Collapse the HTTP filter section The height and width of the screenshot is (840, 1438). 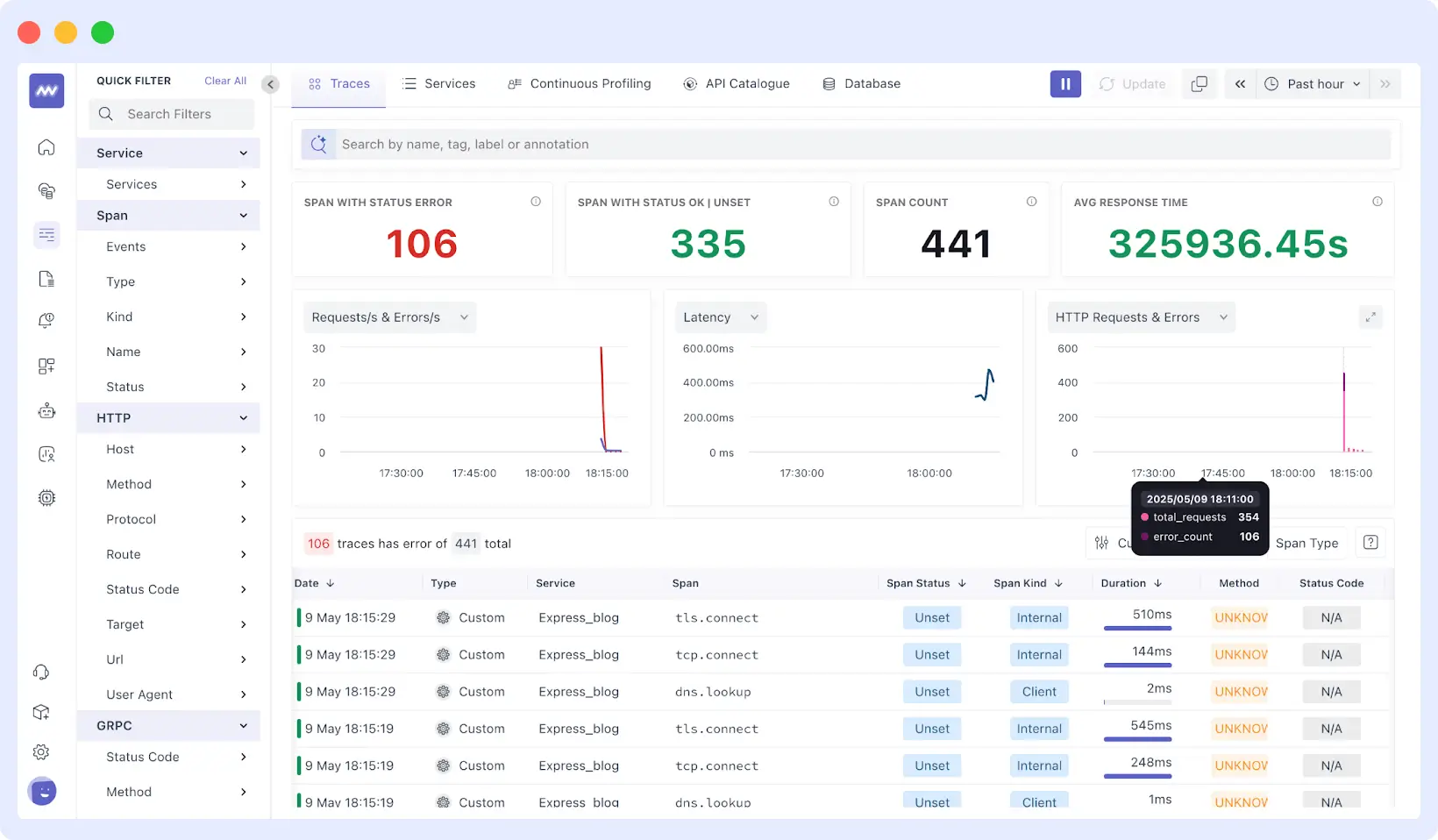tap(243, 417)
